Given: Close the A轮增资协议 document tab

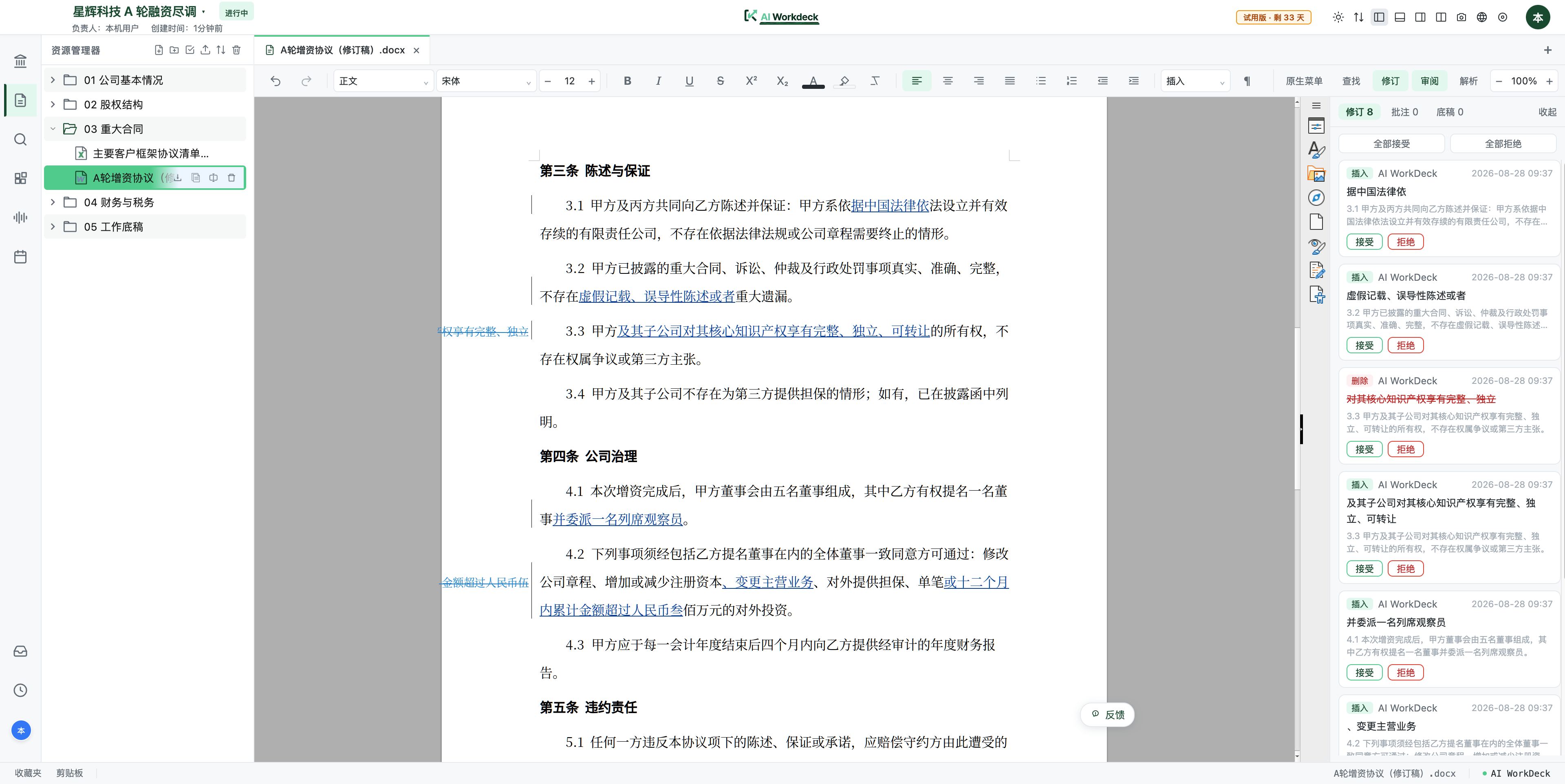Looking at the screenshot, I should [x=416, y=51].
